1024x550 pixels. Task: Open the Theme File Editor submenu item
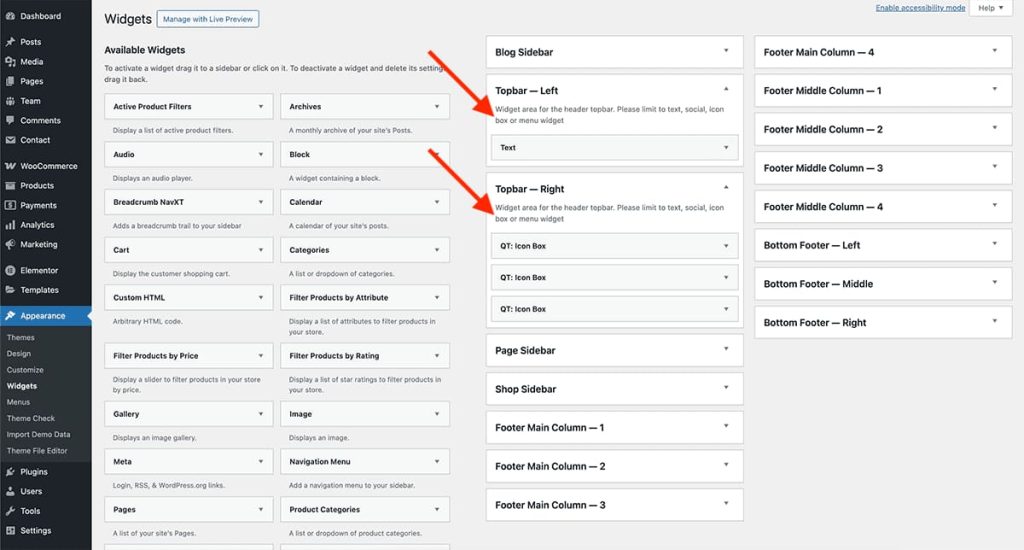point(37,451)
